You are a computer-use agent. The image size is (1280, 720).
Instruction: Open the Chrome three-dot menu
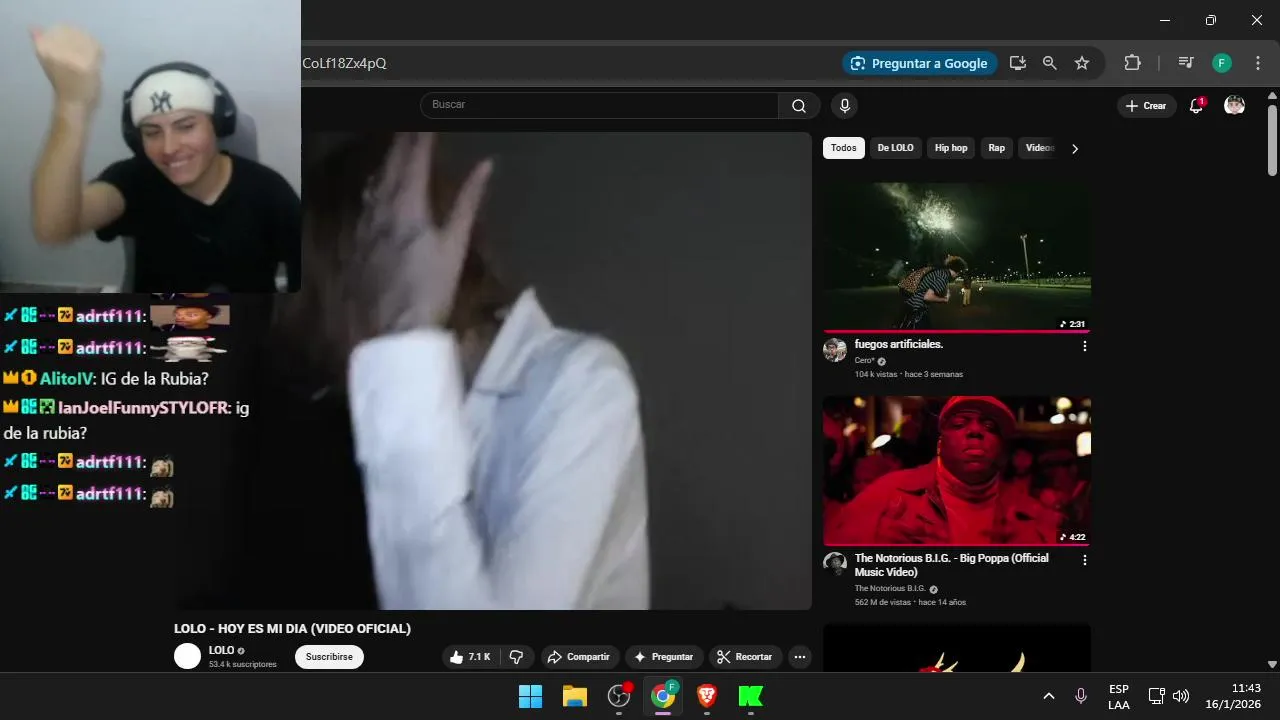[1258, 63]
